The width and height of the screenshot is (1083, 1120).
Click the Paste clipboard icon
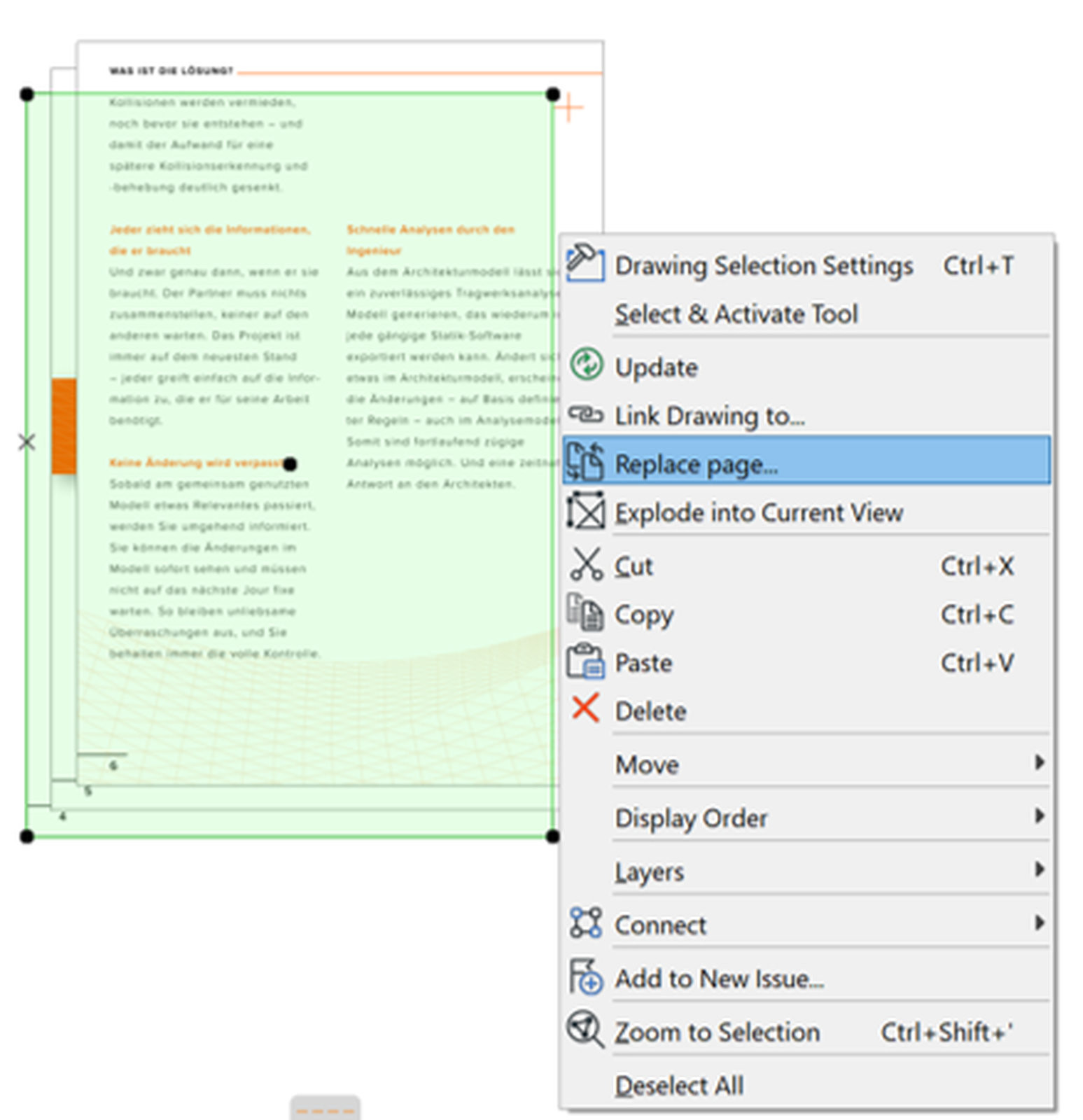pos(585,661)
